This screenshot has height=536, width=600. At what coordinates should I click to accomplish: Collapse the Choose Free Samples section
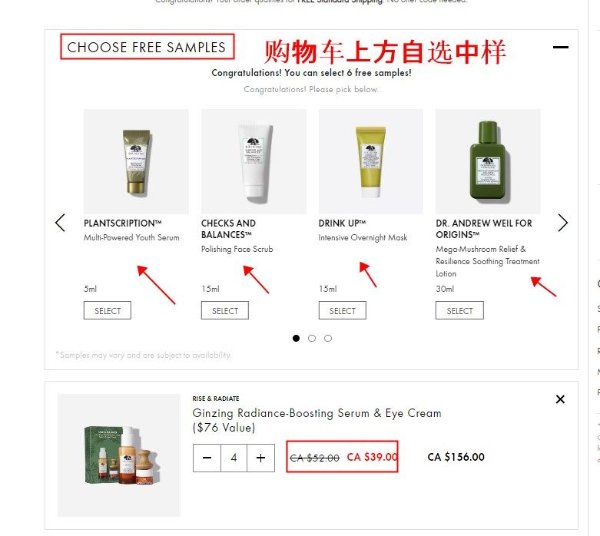[560, 47]
